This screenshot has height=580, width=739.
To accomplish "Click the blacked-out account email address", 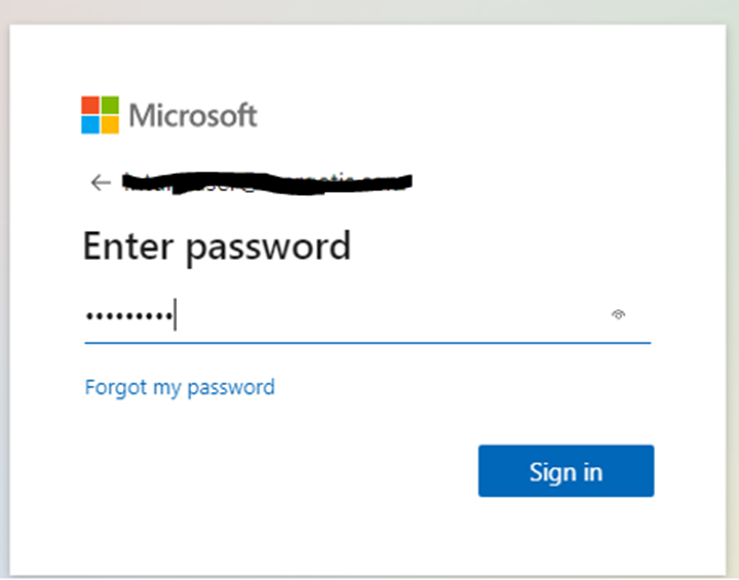I will [x=266, y=183].
